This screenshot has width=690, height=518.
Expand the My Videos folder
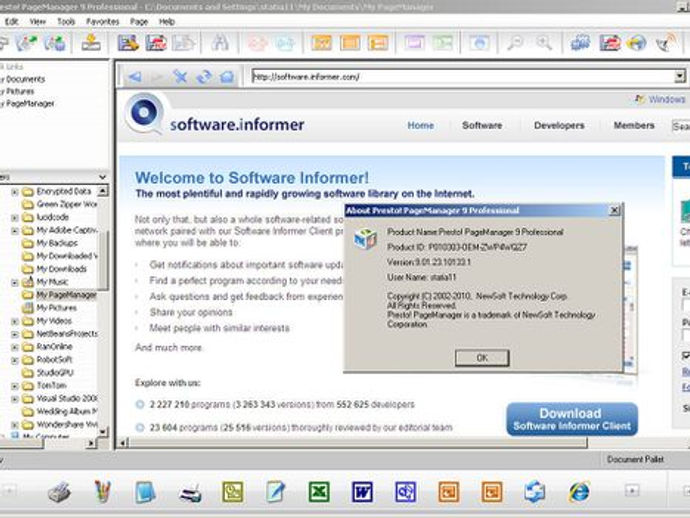click(x=15, y=321)
